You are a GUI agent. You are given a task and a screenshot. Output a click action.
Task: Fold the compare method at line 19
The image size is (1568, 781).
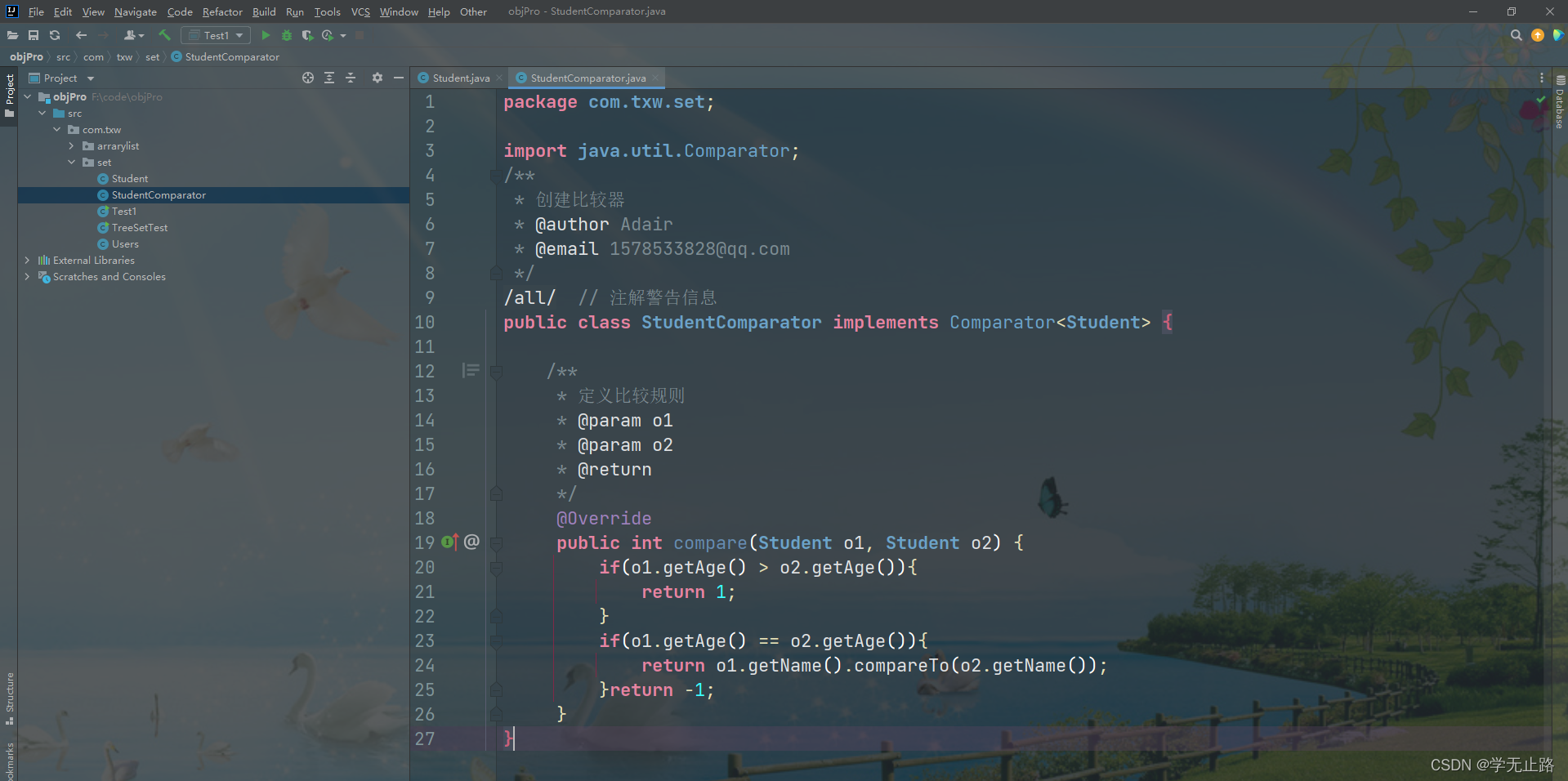(495, 542)
